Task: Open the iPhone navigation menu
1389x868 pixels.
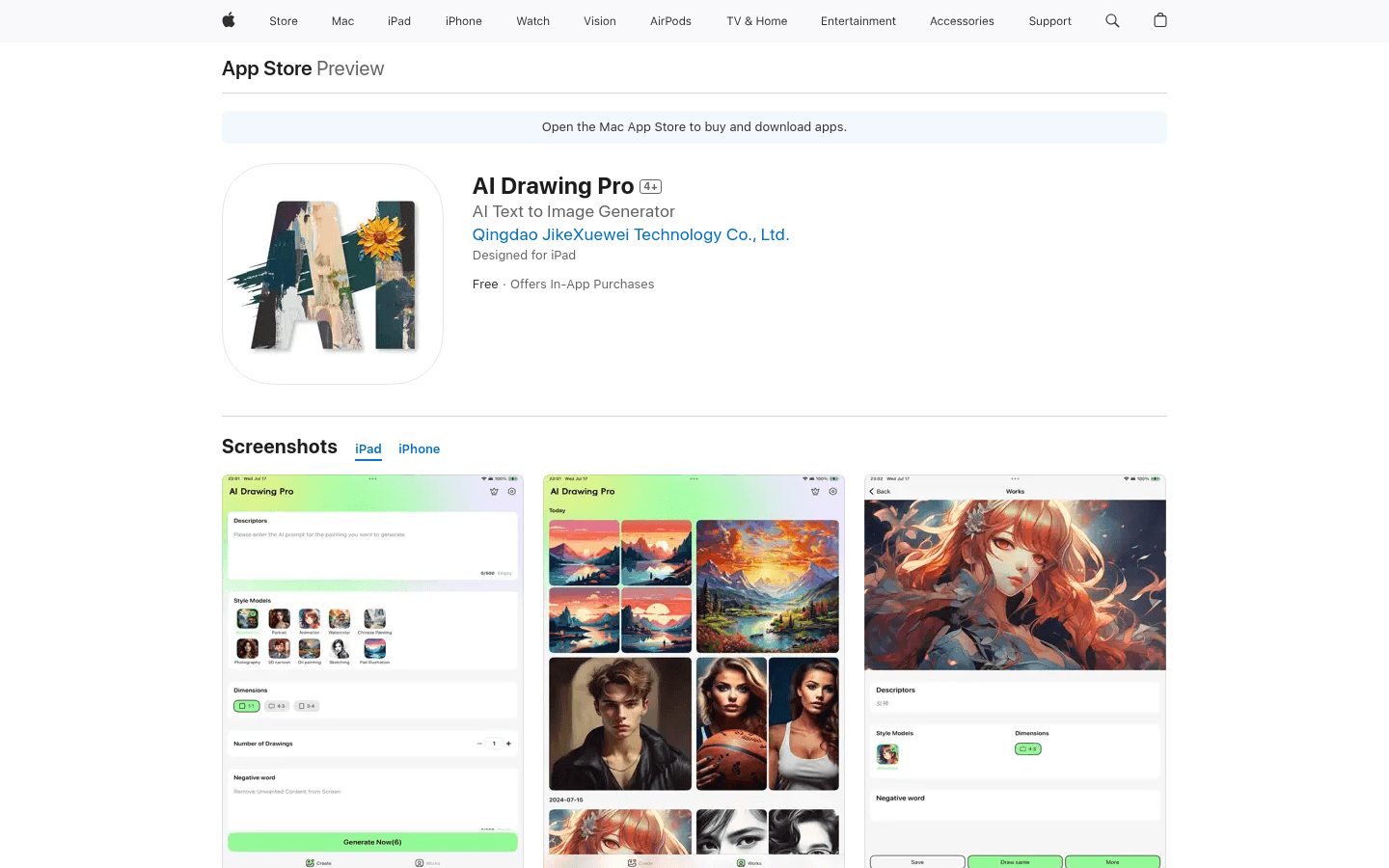Action: pyautogui.click(x=464, y=21)
